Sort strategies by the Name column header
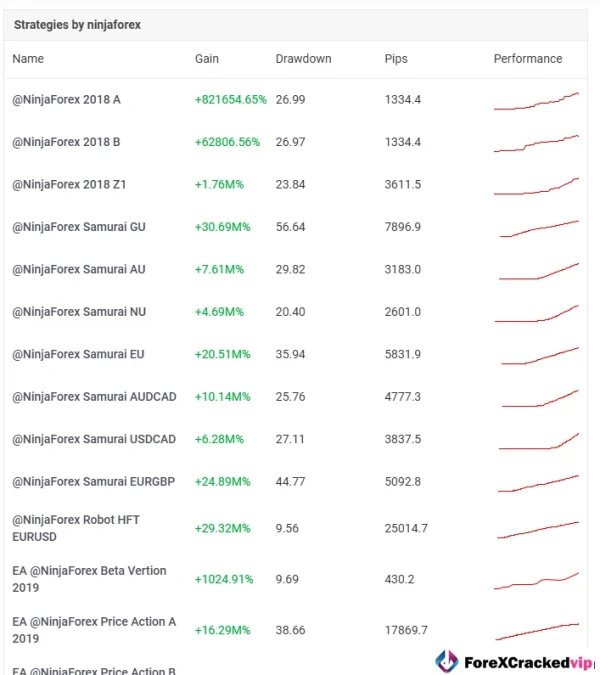 coord(28,59)
